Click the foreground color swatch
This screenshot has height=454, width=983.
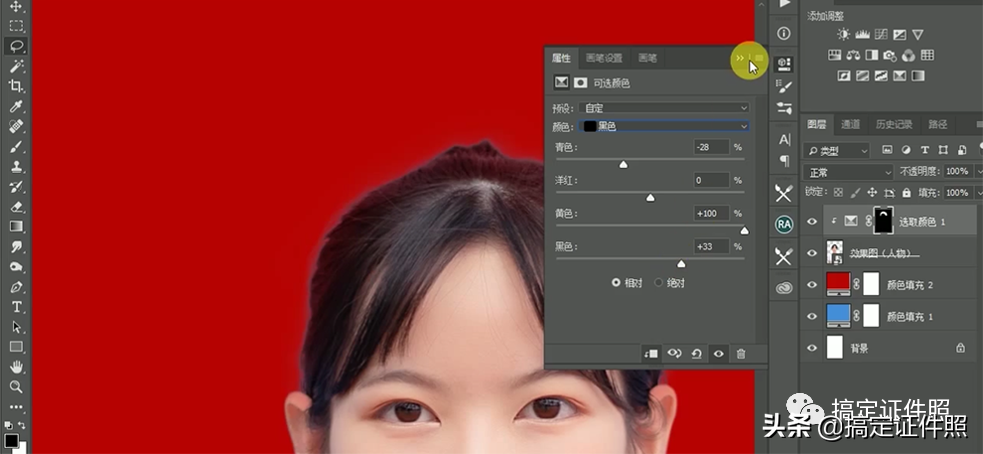pyautogui.click(x=11, y=440)
